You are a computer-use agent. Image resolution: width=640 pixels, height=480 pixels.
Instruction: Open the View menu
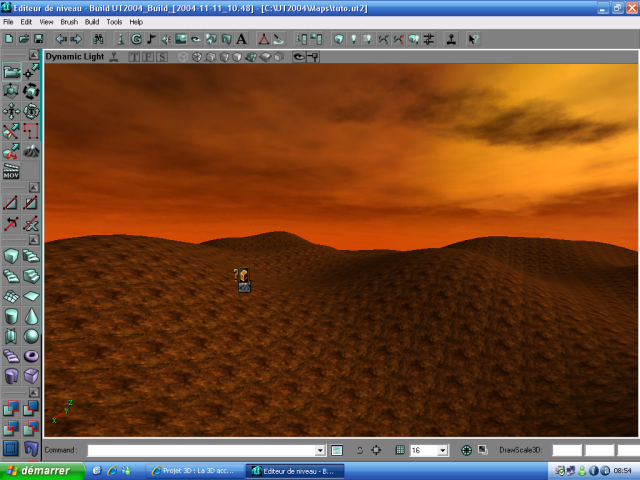(46, 22)
